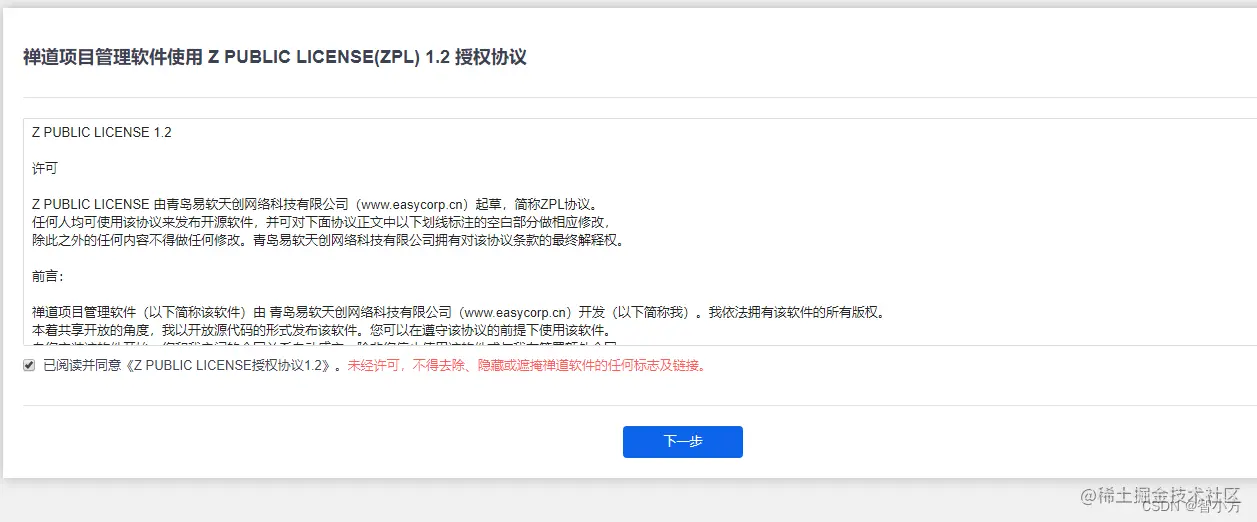The width and height of the screenshot is (1257, 522).
Task: Click the line 'Z PUBLIC LICENSE 1.2' in license text
Action: [x=102, y=133]
